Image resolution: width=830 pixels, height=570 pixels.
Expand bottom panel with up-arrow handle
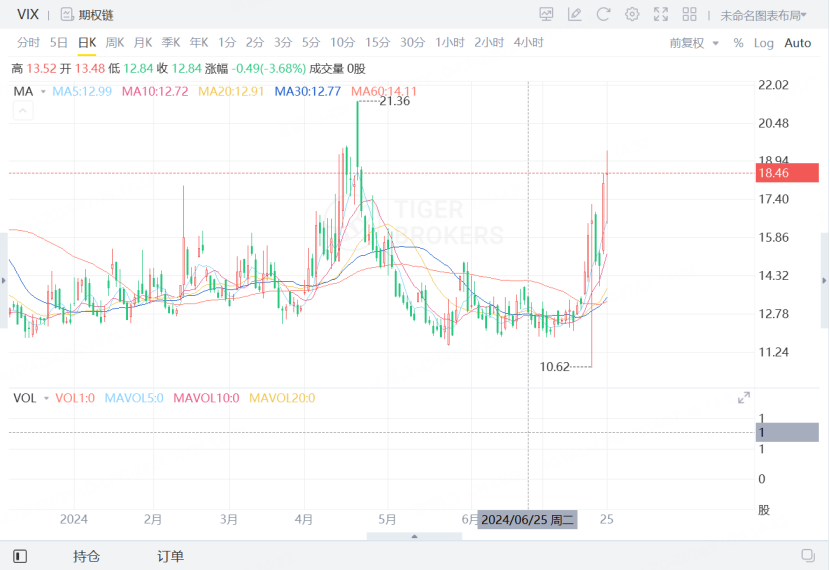tap(415, 537)
